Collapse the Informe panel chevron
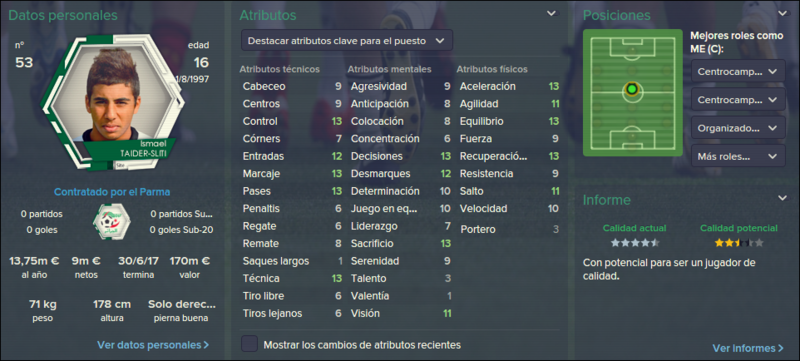The width and height of the screenshot is (800, 361). coord(783,198)
